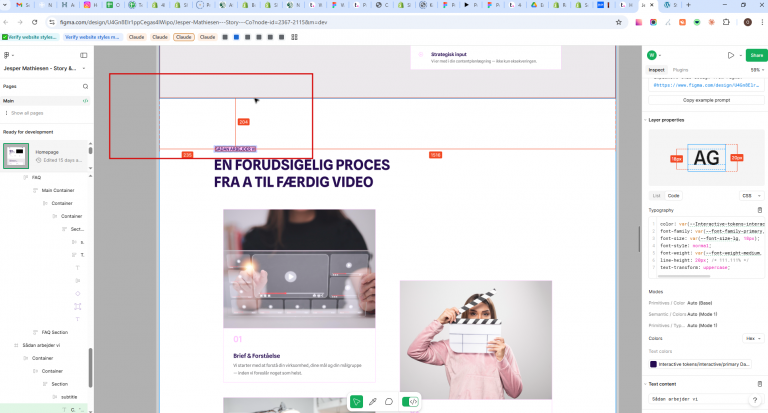Click the Share button
The image size is (768, 413).
click(756, 55)
